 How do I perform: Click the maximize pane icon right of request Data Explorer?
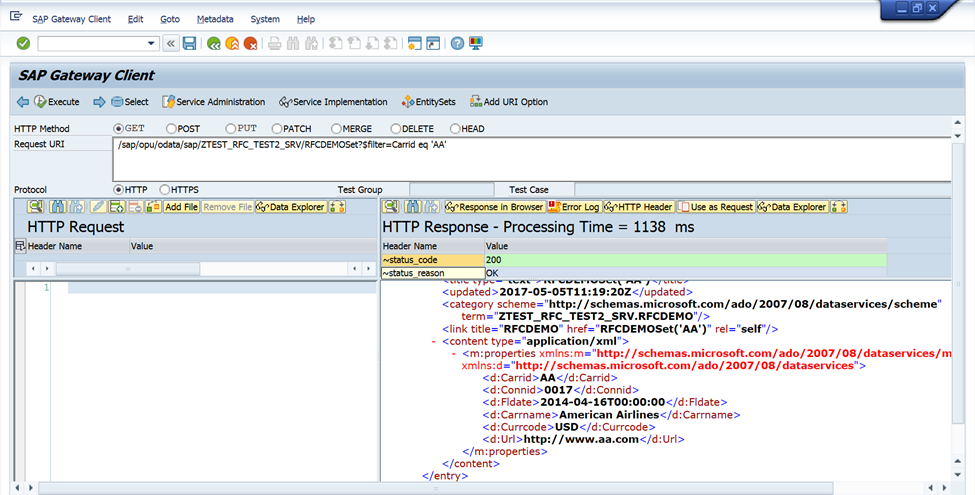[x=337, y=206]
